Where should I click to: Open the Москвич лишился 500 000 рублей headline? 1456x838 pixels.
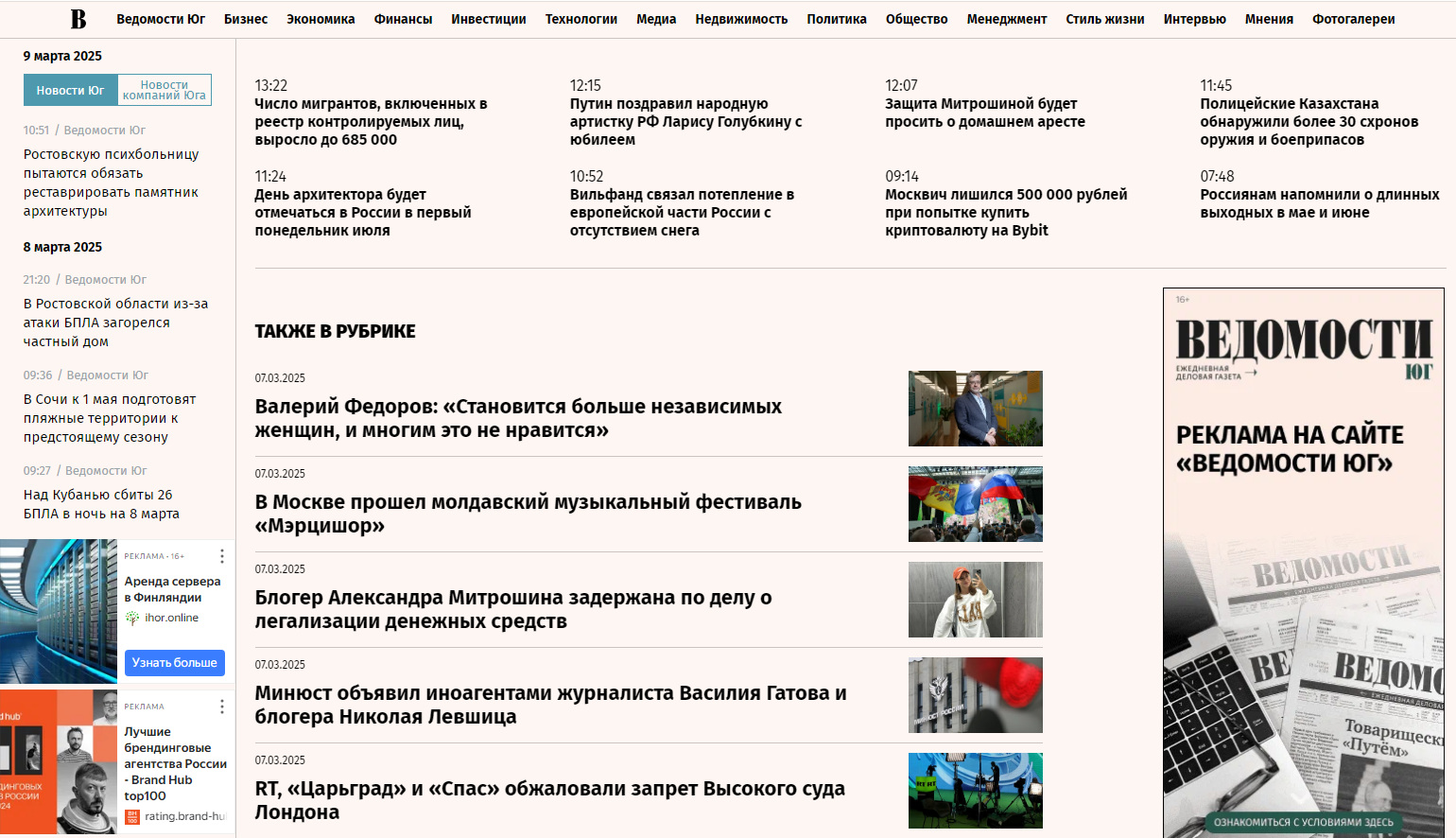[1006, 212]
